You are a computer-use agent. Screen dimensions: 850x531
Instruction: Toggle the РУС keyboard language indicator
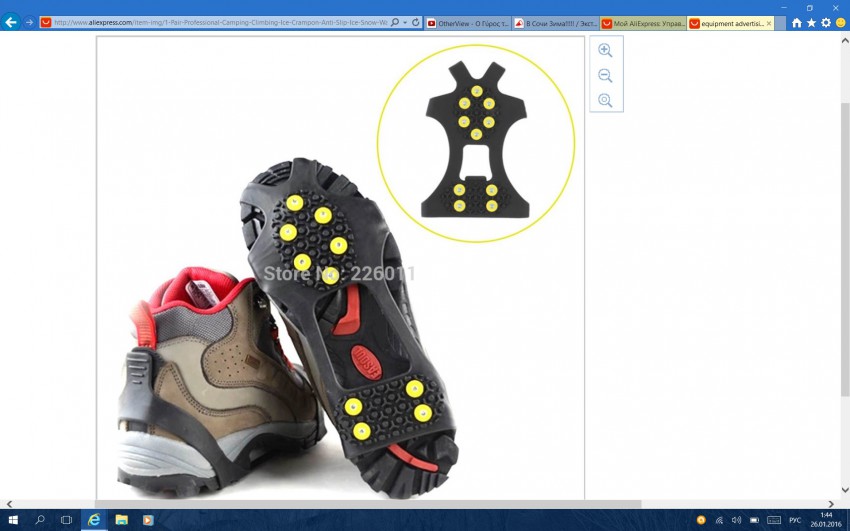point(795,520)
